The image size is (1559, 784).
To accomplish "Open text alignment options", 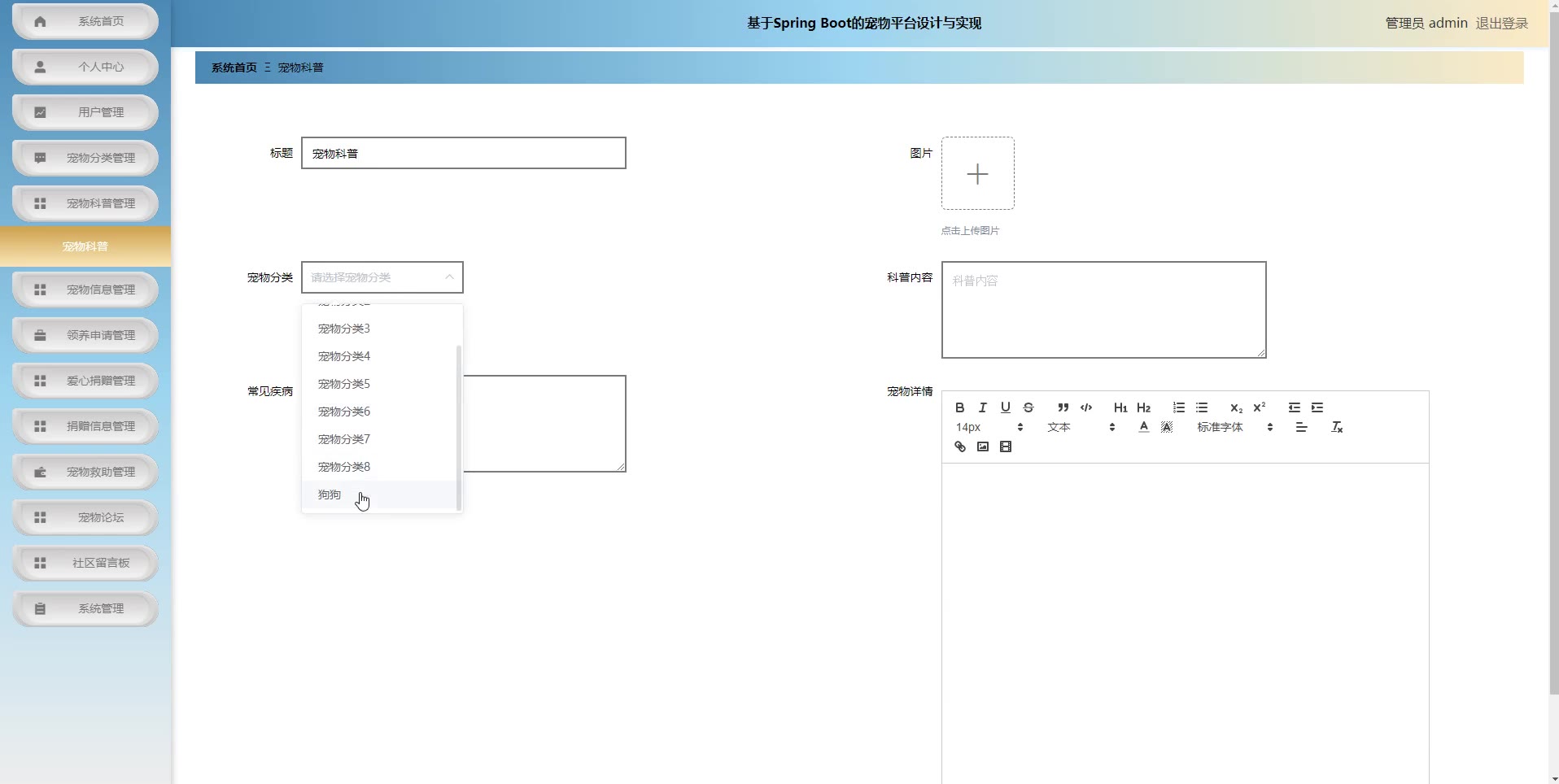I will point(1301,427).
